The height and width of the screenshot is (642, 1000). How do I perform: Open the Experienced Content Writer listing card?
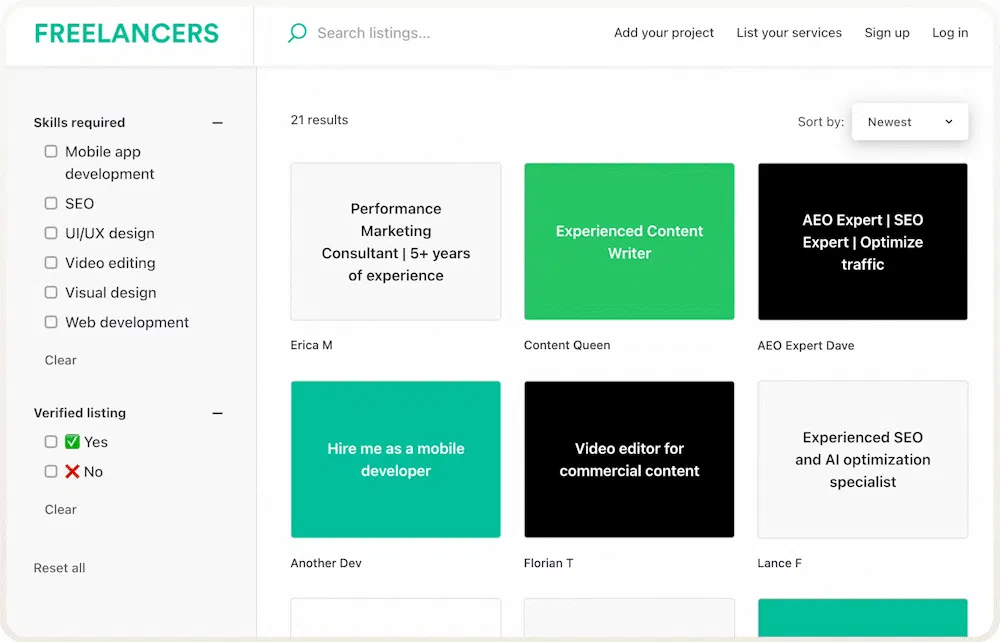pos(629,242)
